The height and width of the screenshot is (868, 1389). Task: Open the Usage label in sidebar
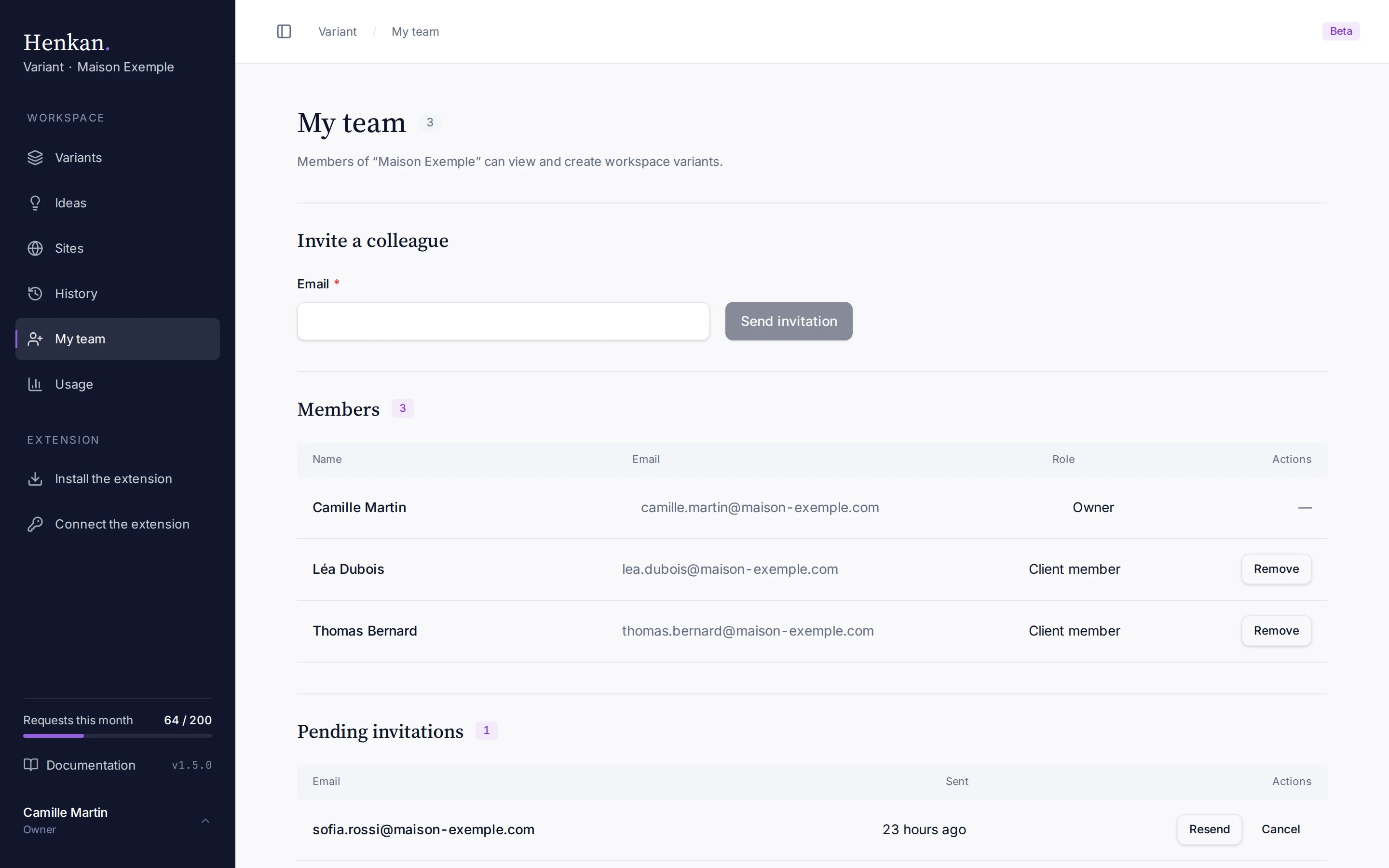[x=74, y=385]
